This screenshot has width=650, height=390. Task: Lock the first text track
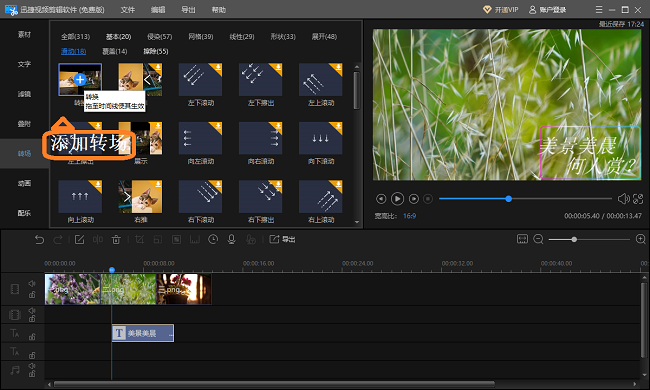(x=32, y=337)
